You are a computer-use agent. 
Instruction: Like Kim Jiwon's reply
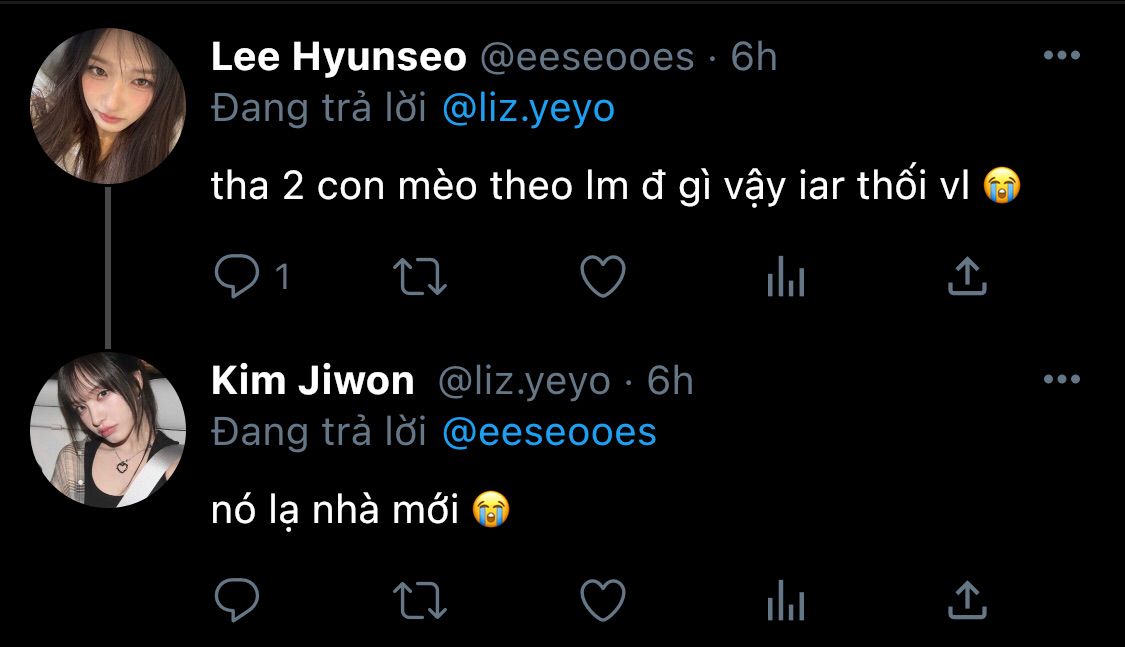(x=603, y=600)
